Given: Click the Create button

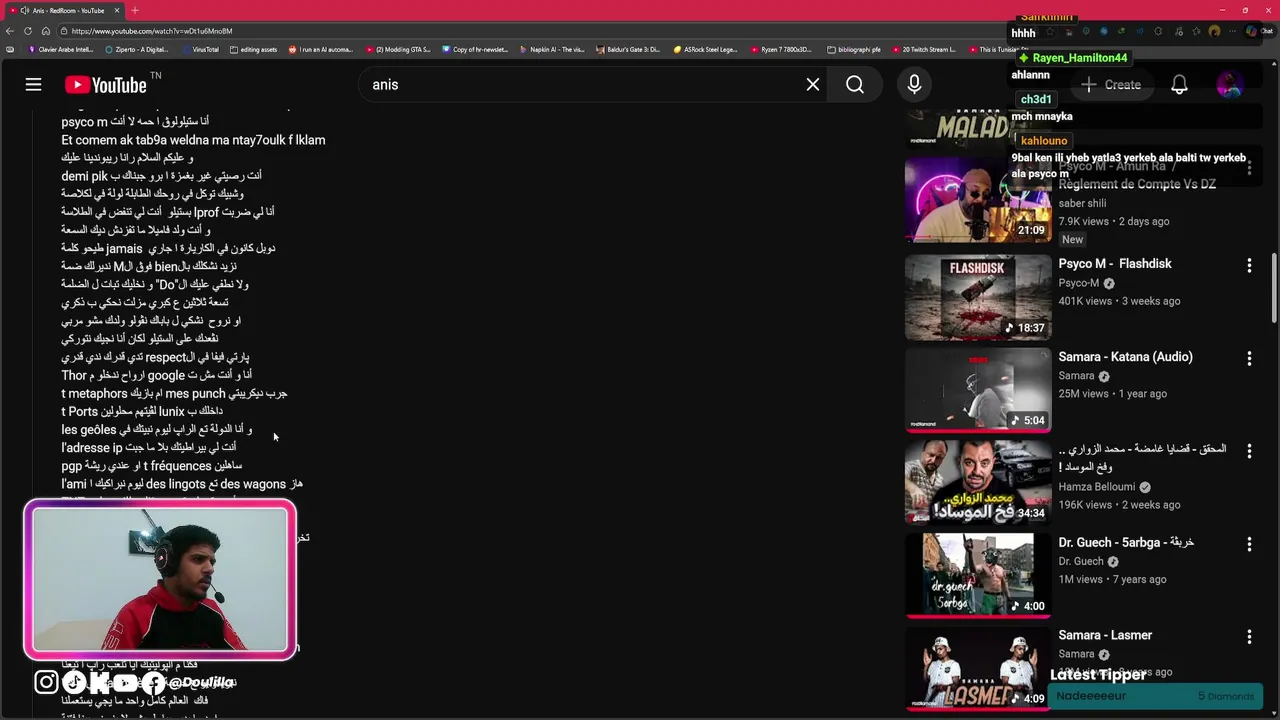Looking at the screenshot, I should pyautogui.click(x=1111, y=85).
